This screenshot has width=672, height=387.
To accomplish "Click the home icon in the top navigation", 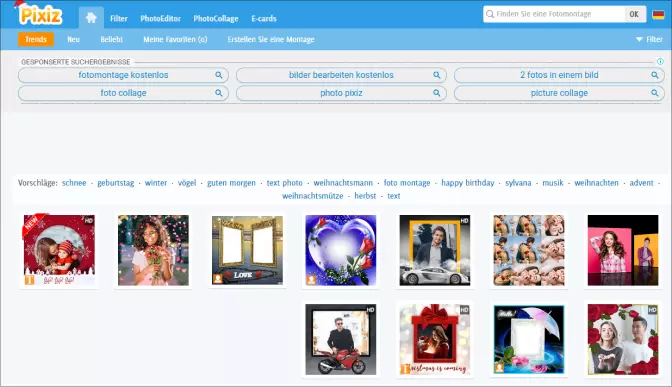I will click(91, 18).
